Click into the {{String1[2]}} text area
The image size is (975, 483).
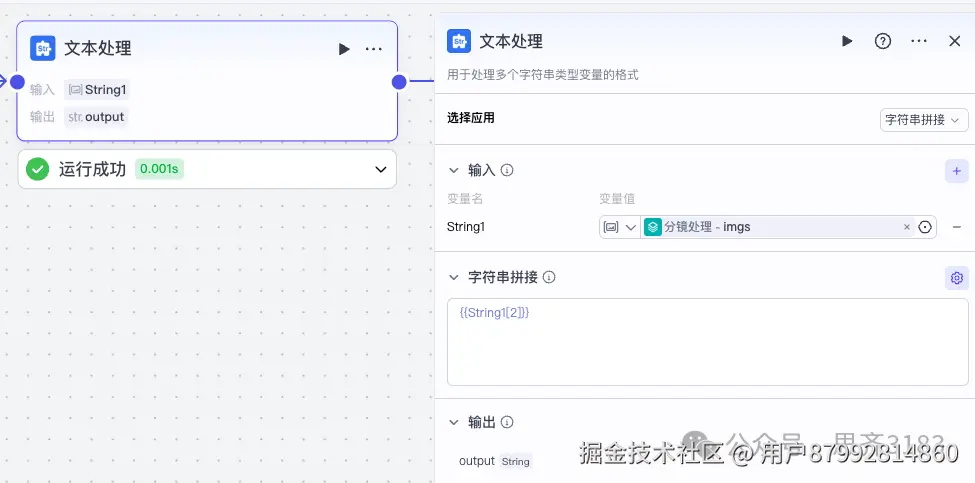(x=708, y=342)
